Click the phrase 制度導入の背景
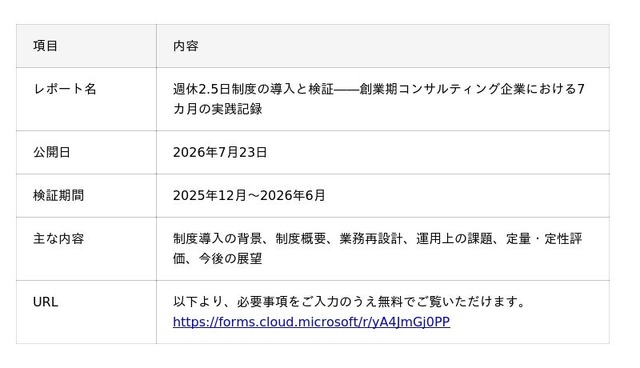 coord(218,238)
